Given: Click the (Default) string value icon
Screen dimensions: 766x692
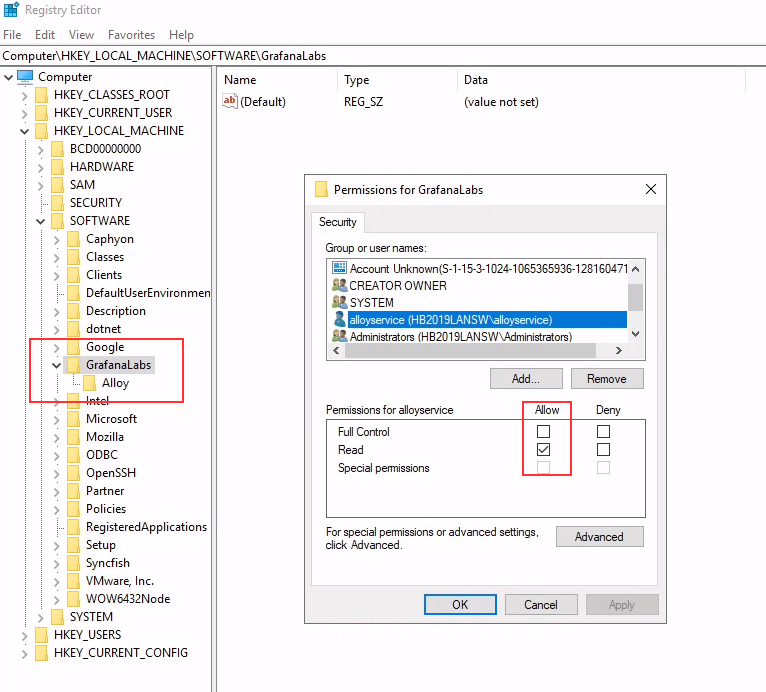Looking at the screenshot, I should 230,101.
